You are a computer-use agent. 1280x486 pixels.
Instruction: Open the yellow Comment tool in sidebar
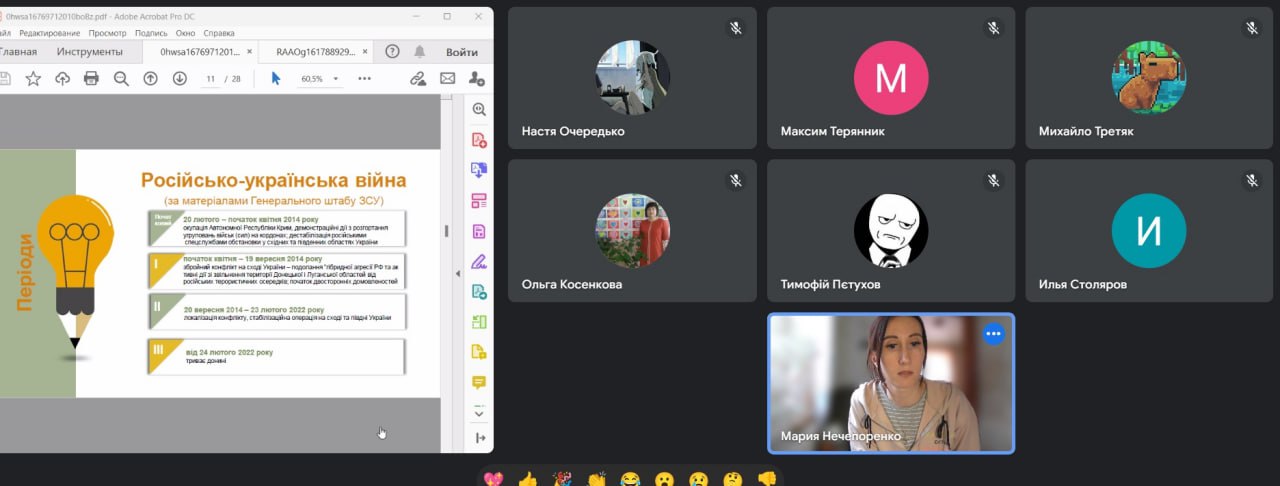point(479,382)
